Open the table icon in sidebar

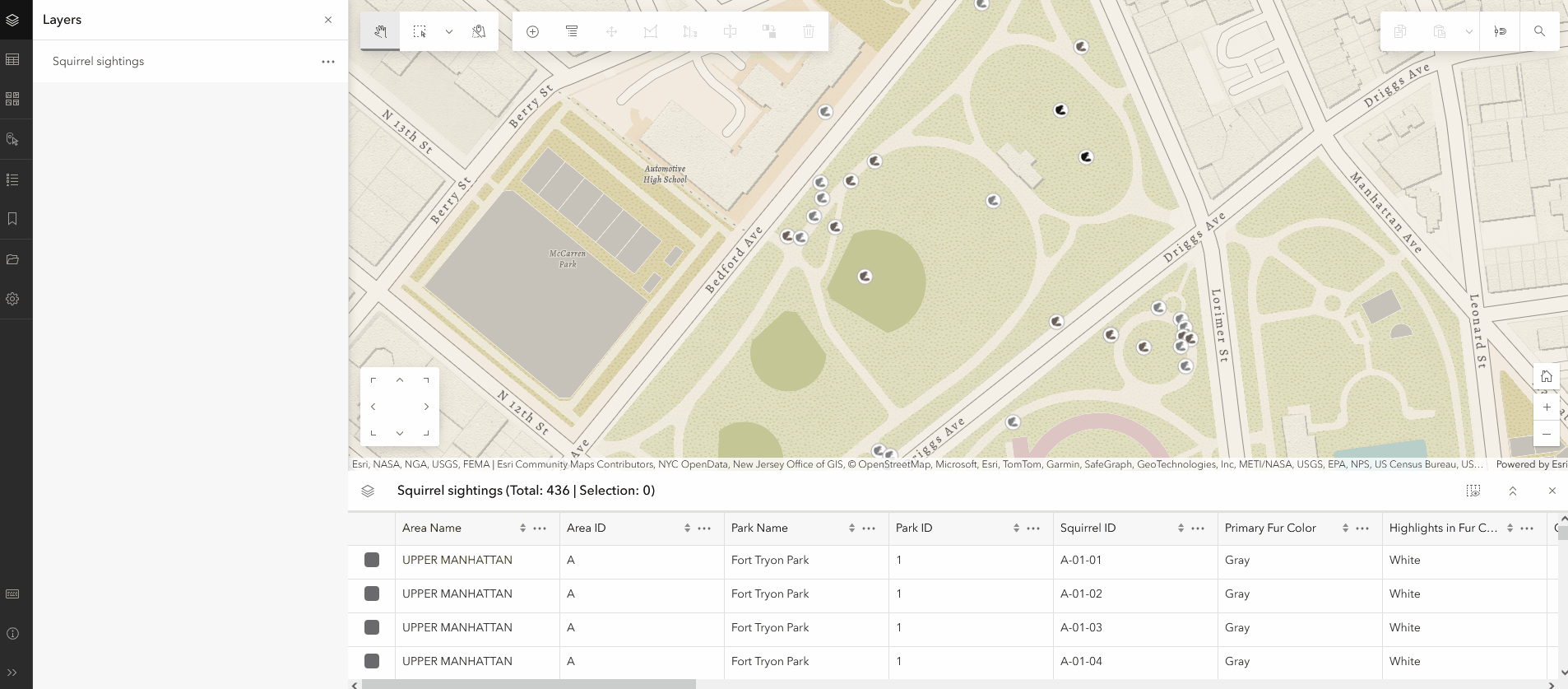pos(12,59)
